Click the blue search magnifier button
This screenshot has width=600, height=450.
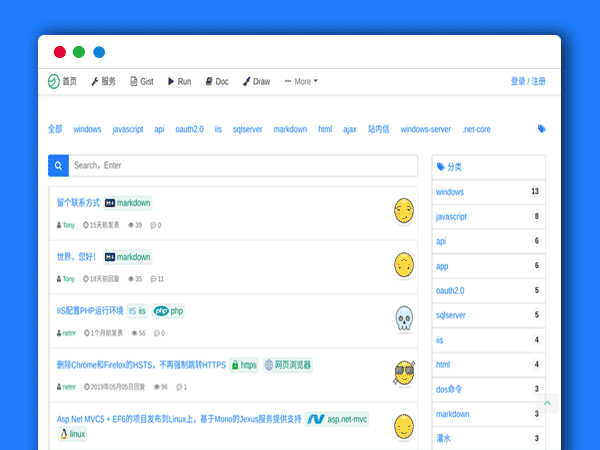click(58, 166)
